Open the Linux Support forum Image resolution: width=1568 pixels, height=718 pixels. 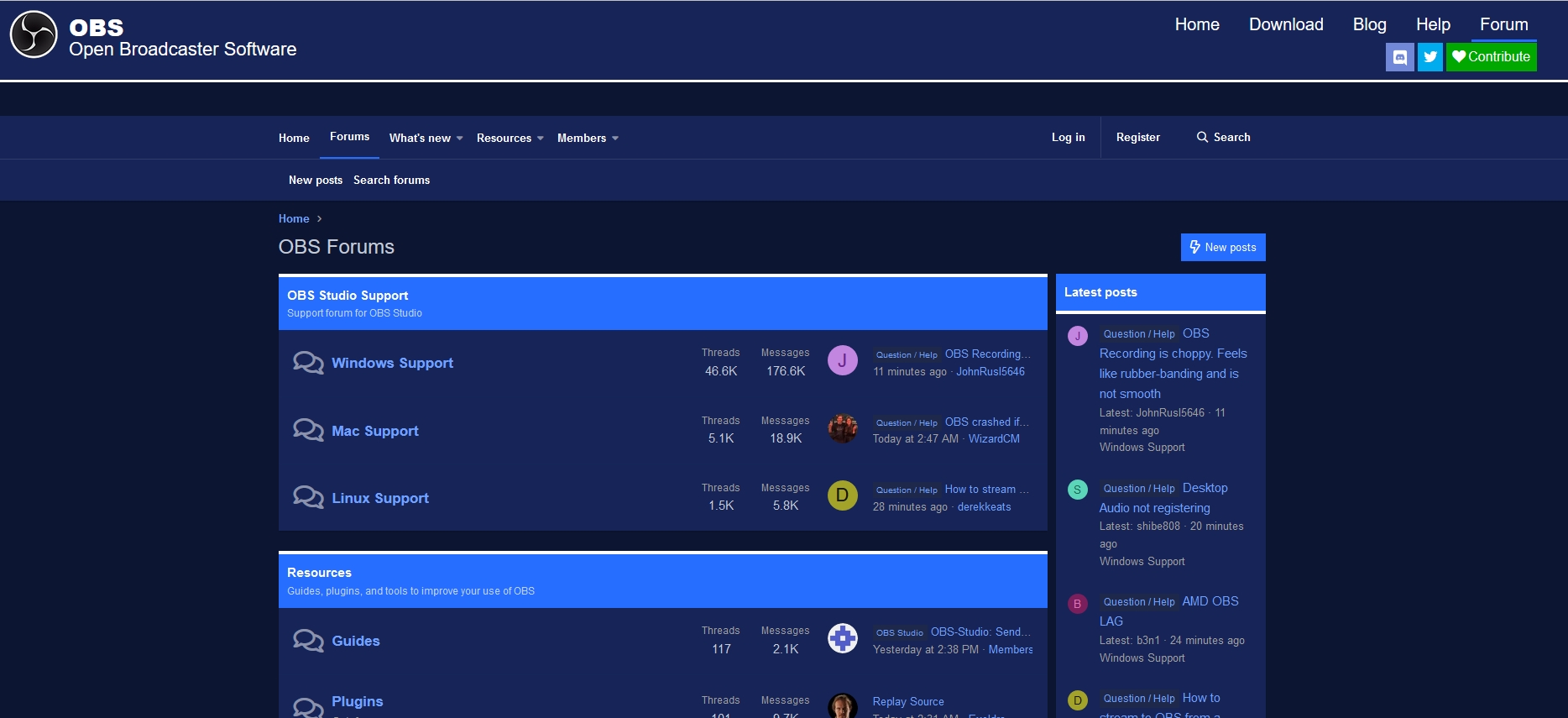380,498
